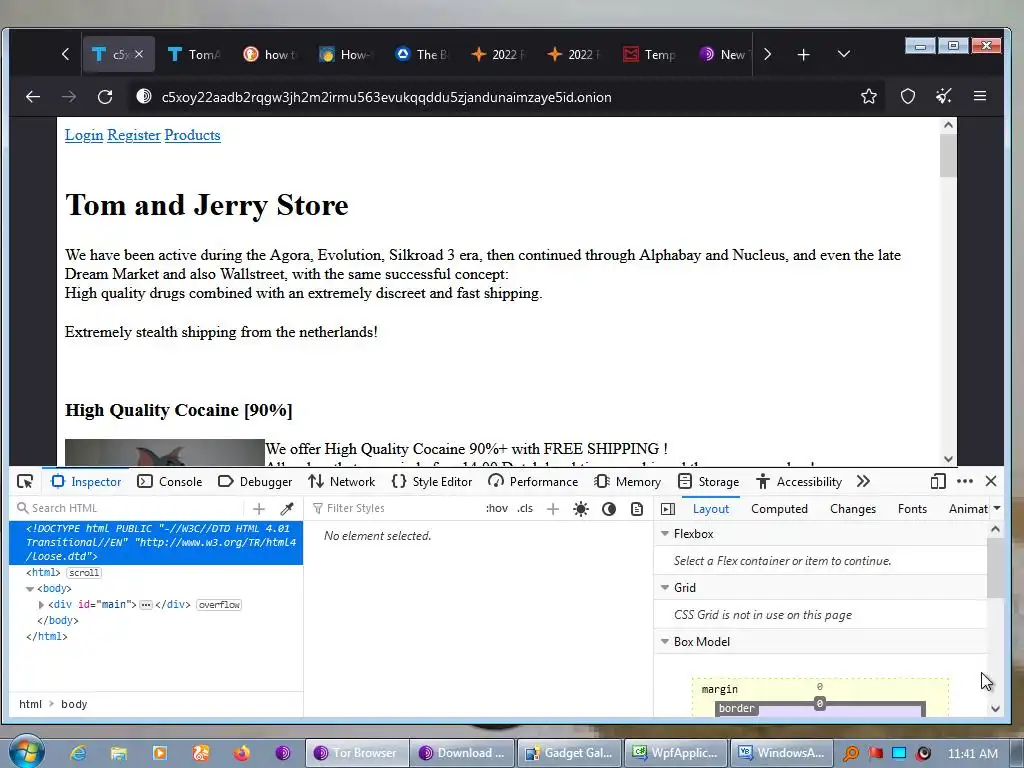
Task: Open the Storage panel
Action: 709,482
